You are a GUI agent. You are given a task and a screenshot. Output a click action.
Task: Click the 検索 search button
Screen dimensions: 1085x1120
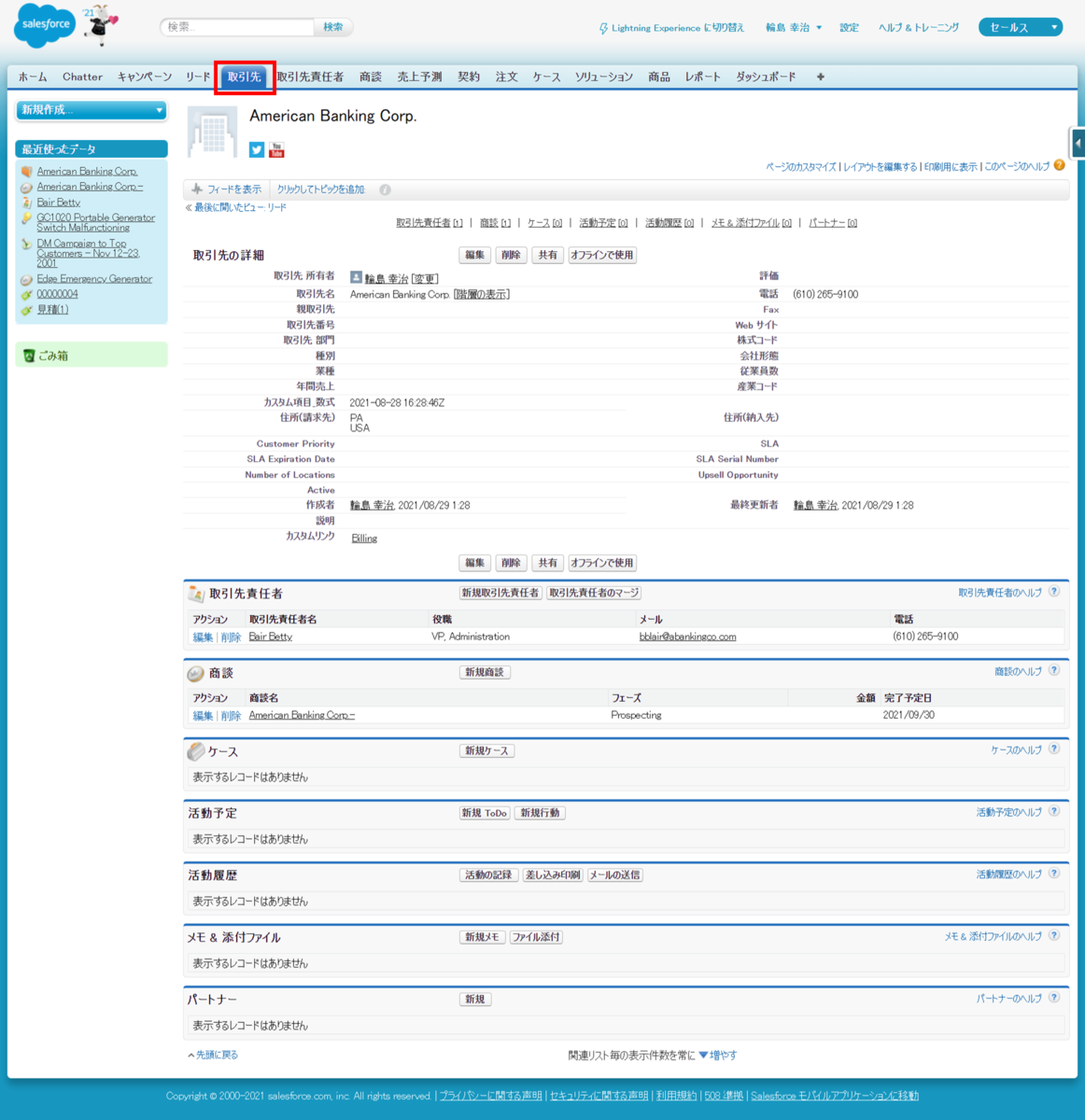click(x=333, y=27)
